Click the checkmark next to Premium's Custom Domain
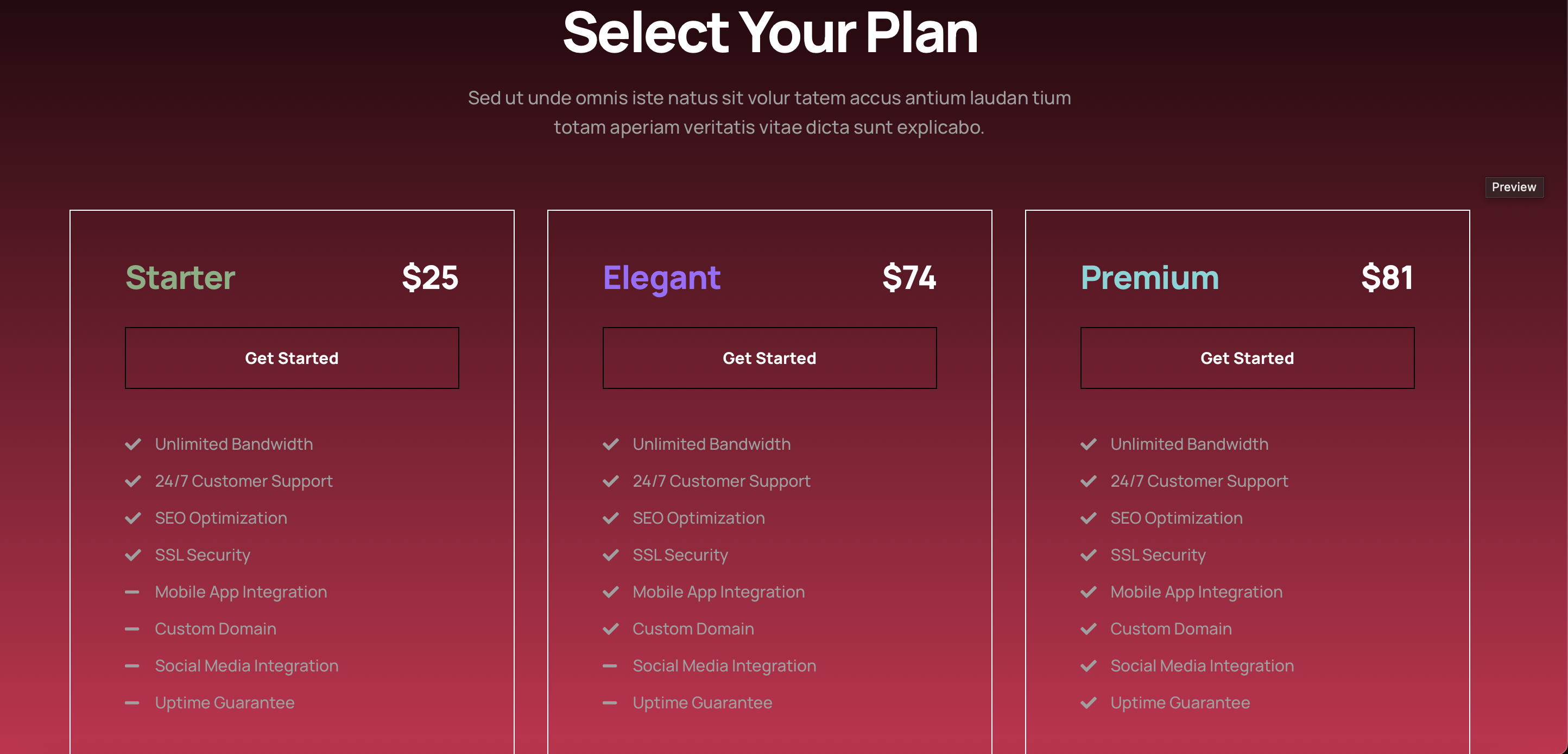 pos(1089,629)
